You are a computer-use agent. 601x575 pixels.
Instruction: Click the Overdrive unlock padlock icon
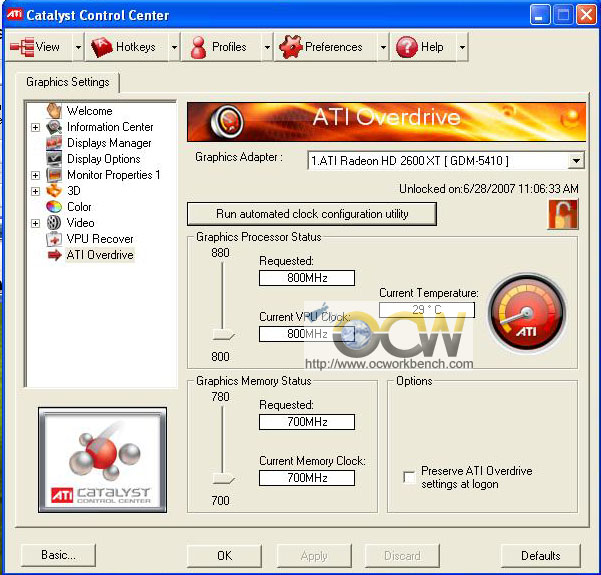tap(563, 215)
